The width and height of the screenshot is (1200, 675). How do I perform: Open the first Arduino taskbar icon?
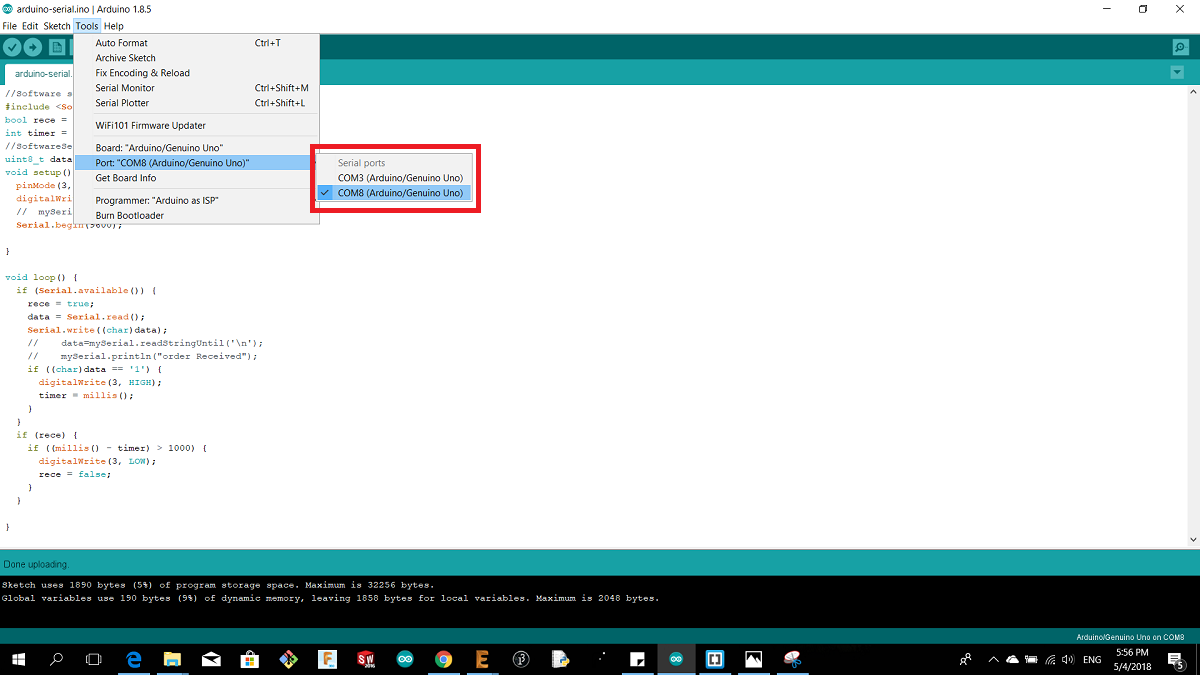pyautogui.click(x=405, y=660)
